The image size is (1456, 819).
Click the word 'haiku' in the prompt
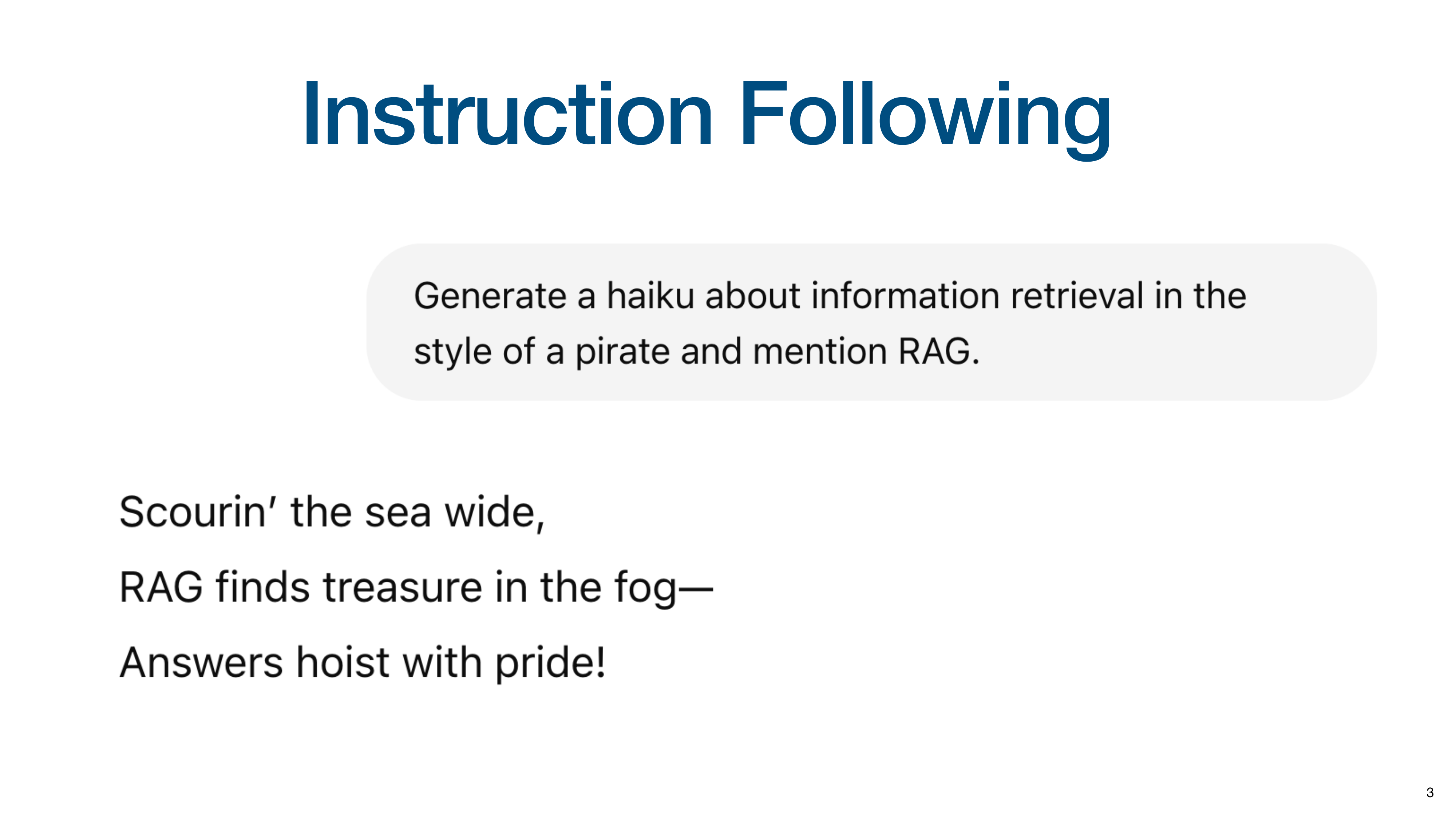click(x=650, y=296)
